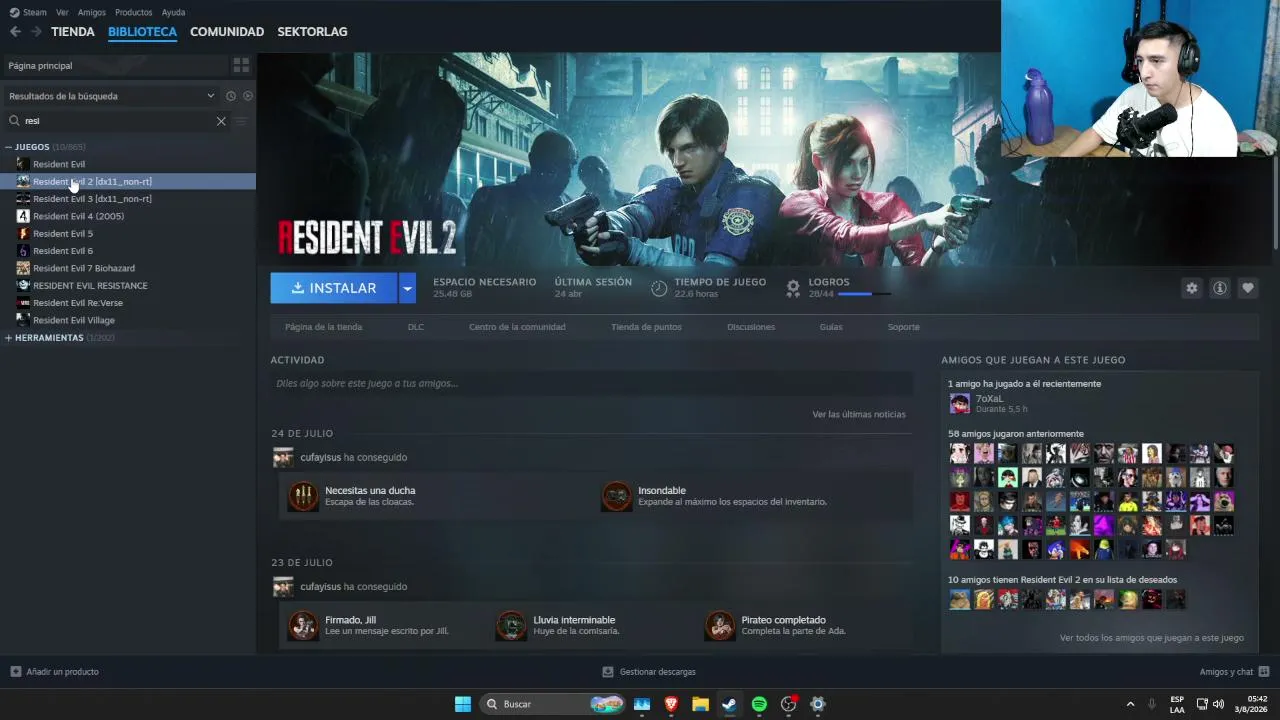
Task: Toggle the ready-to-play filter icon
Action: pos(248,96)
